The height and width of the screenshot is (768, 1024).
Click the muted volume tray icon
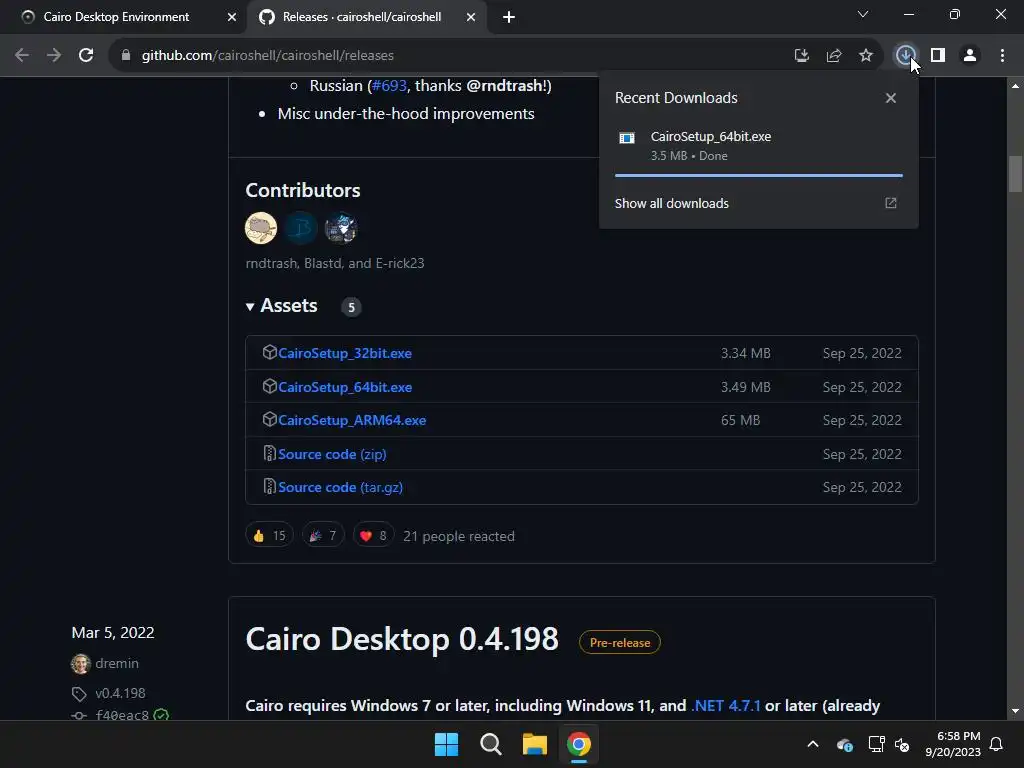pos(902,744)
